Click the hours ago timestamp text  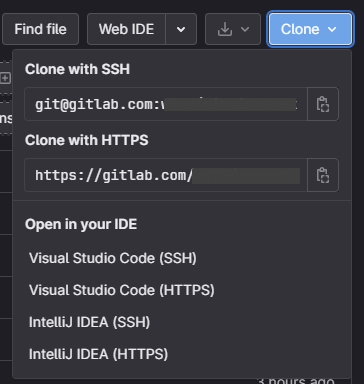296,380
